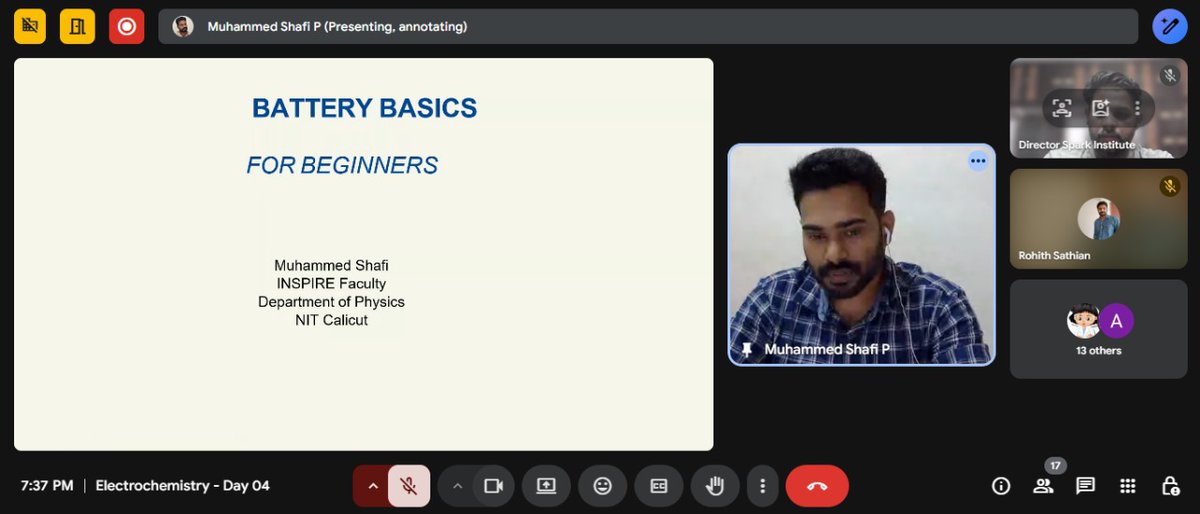The image size is (1200, 514).
Task: Click the yellow door icon at top
Action: coord(77,27)
